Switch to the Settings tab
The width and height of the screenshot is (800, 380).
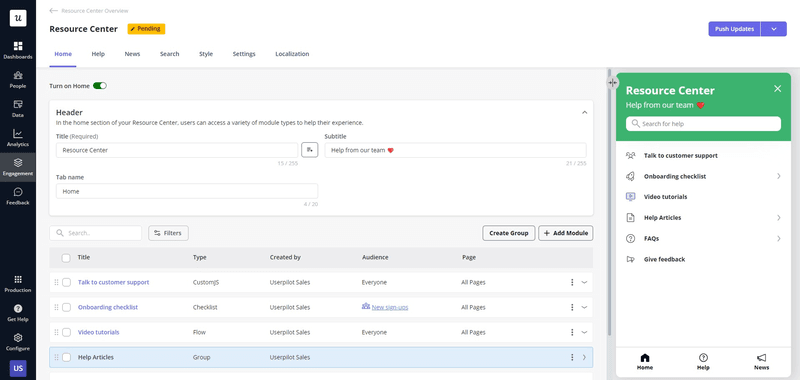point(244,54)
